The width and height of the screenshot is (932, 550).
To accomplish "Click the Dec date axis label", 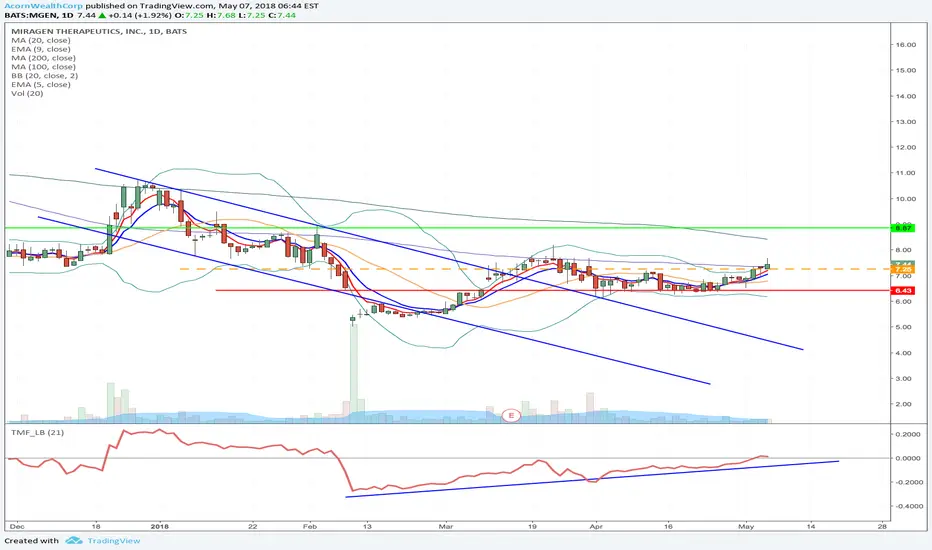I will [x=17, y=526].
